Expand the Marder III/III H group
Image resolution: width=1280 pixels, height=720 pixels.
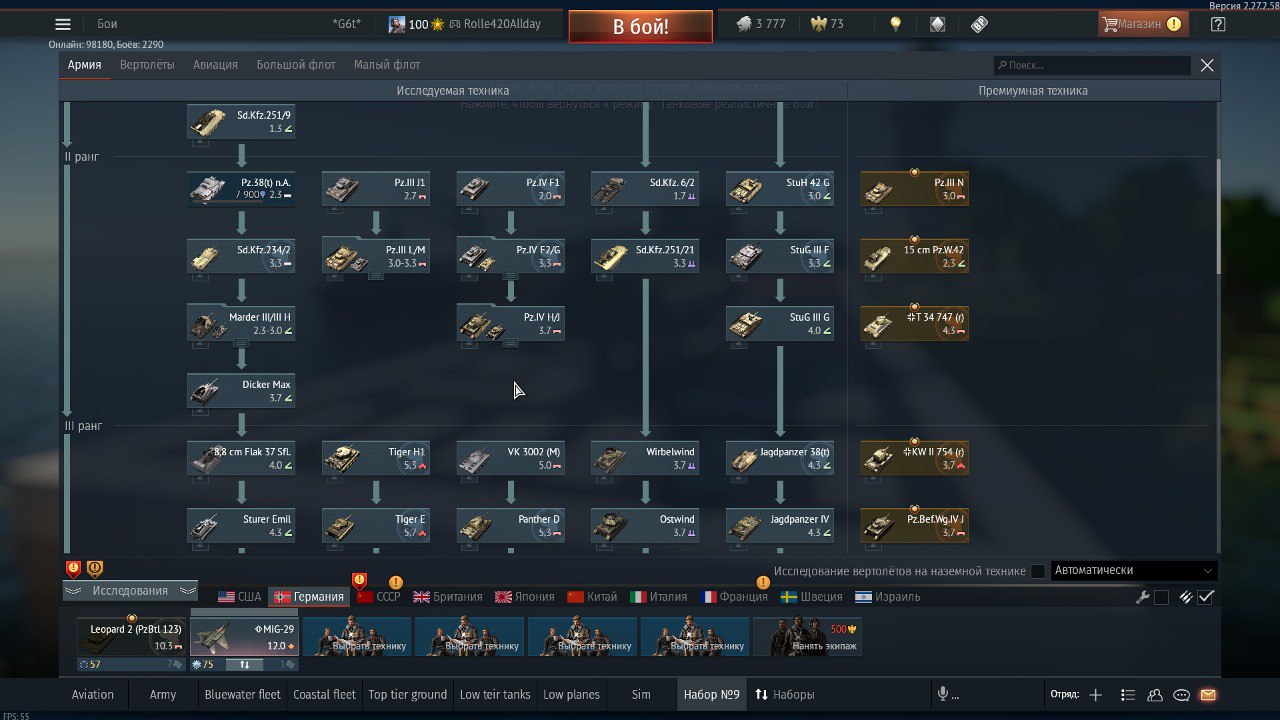[241, 342]
